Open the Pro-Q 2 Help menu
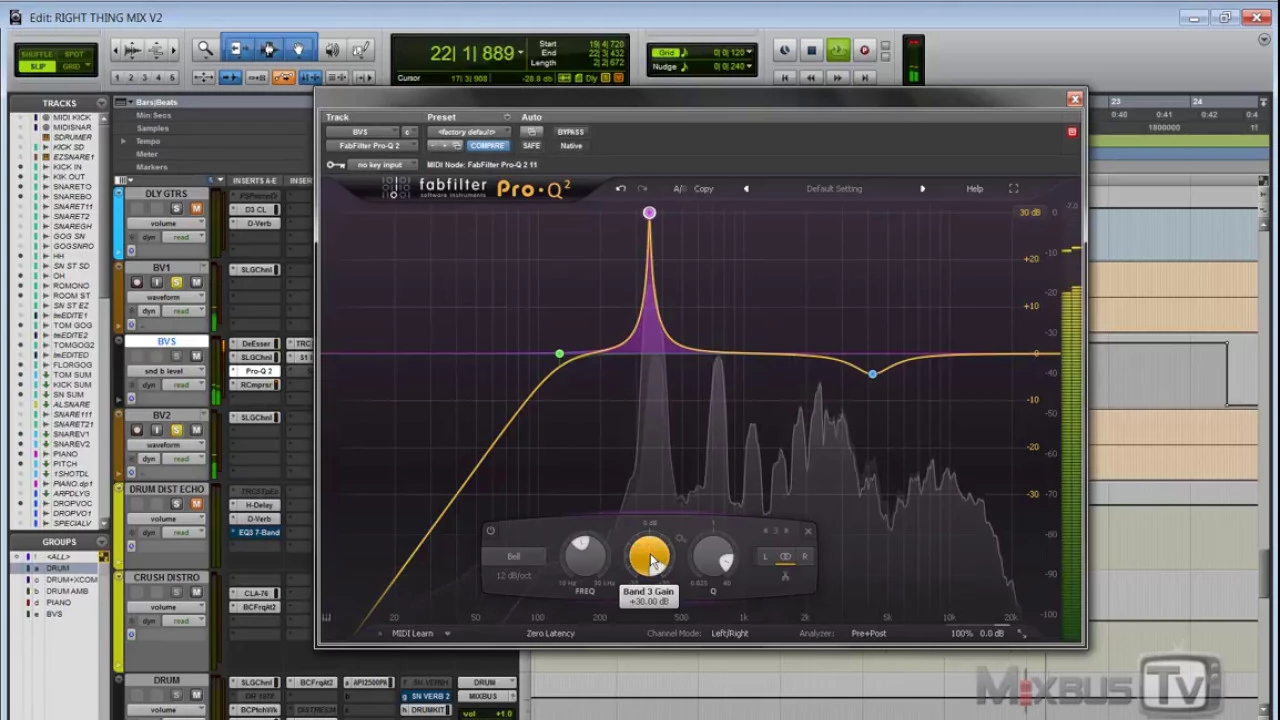The width and height of the screenshot is (1280, 720). [x=974, y=188]
